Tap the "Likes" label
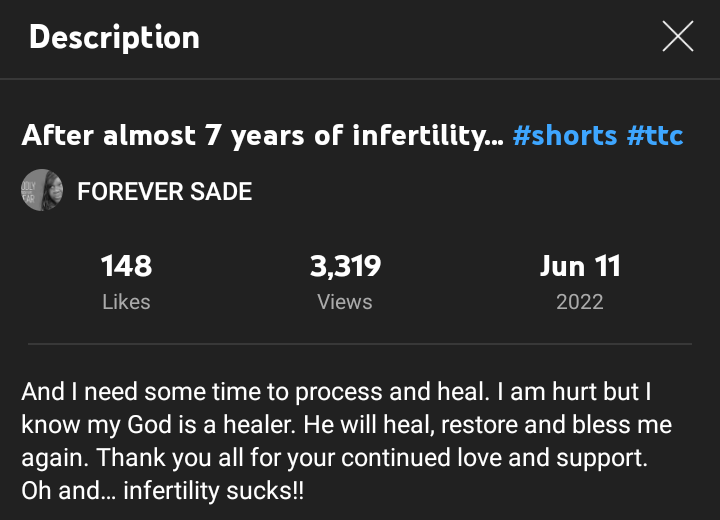 tap(126, 301)
